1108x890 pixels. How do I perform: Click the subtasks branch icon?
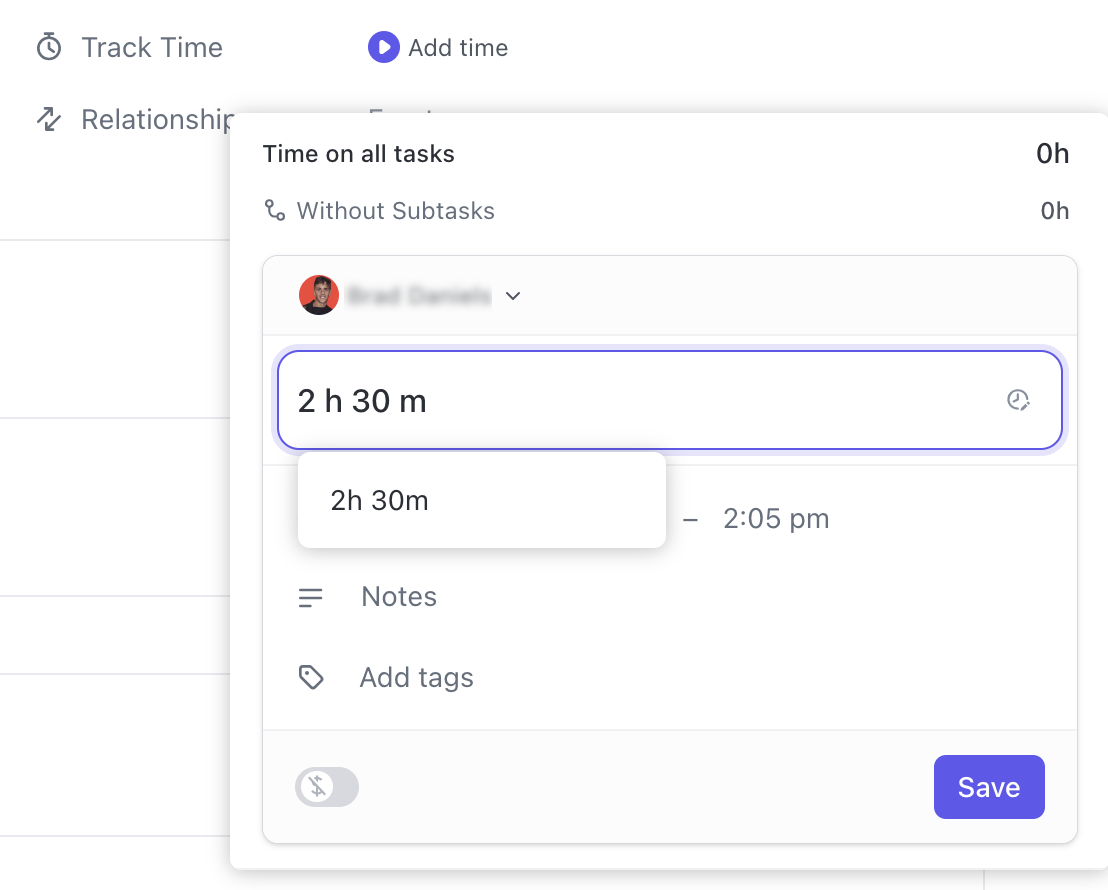point(274,211)
